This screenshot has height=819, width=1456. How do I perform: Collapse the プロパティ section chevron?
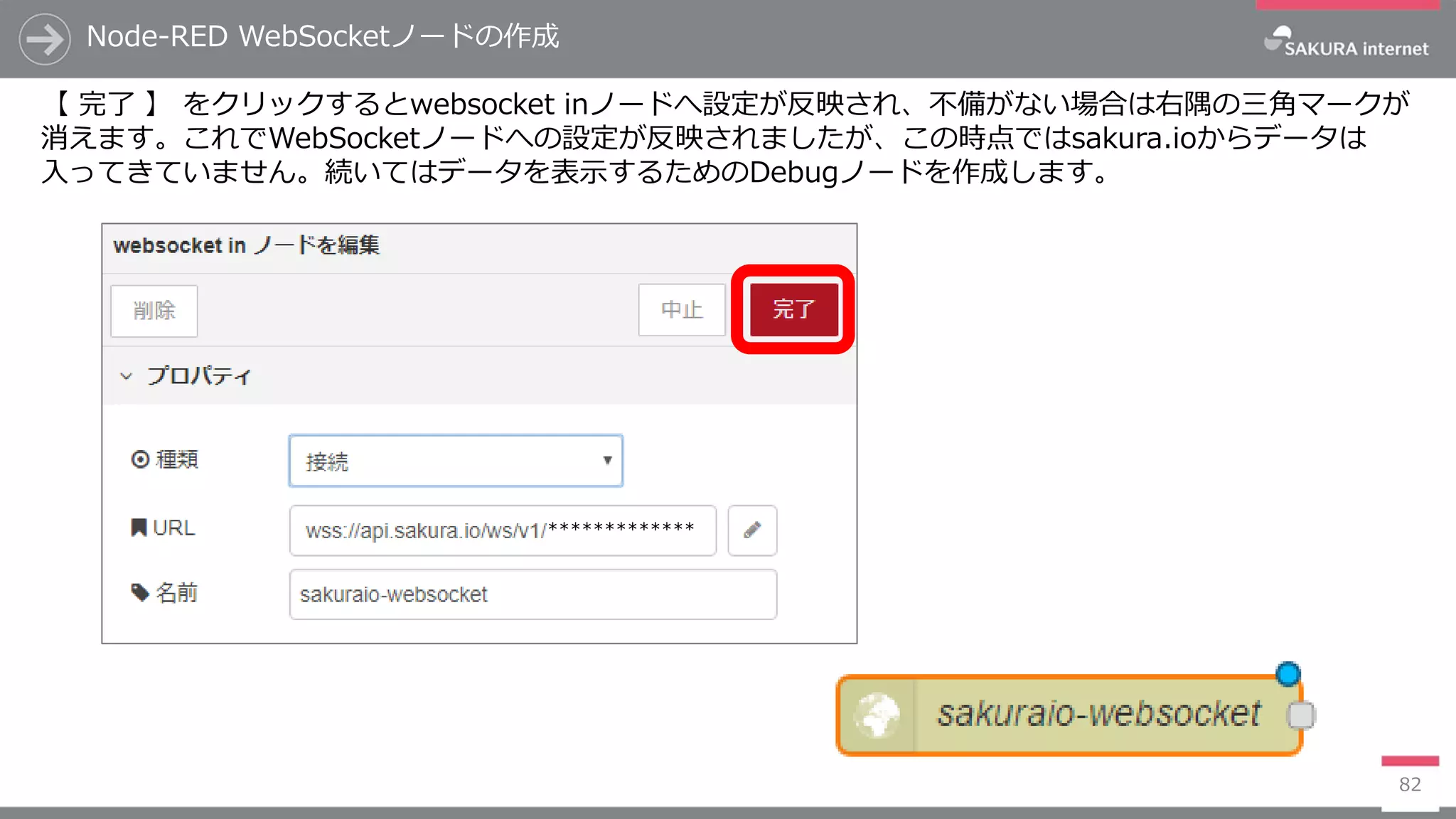[127, 376]
